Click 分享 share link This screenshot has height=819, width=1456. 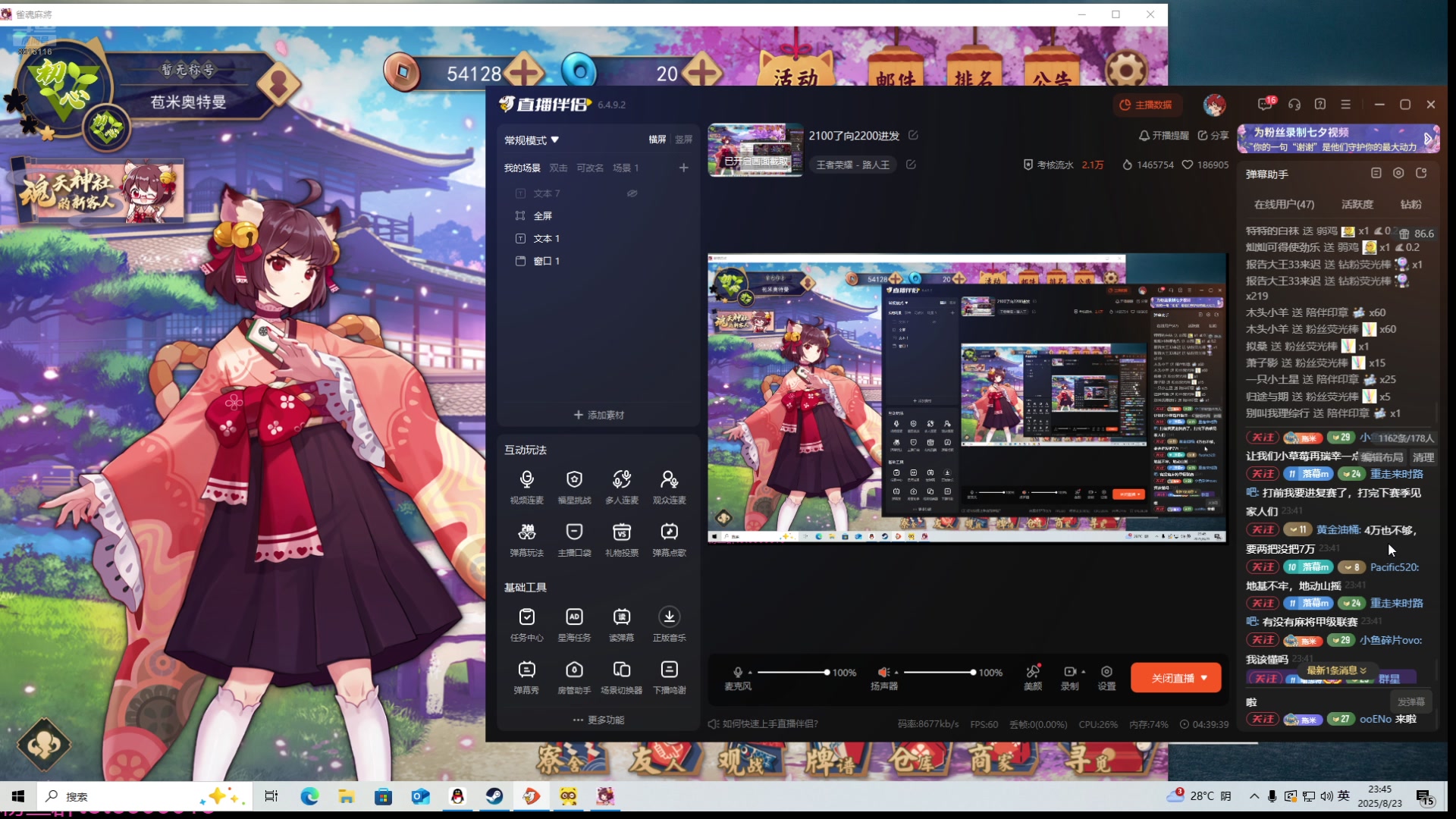pos(1213,135)
